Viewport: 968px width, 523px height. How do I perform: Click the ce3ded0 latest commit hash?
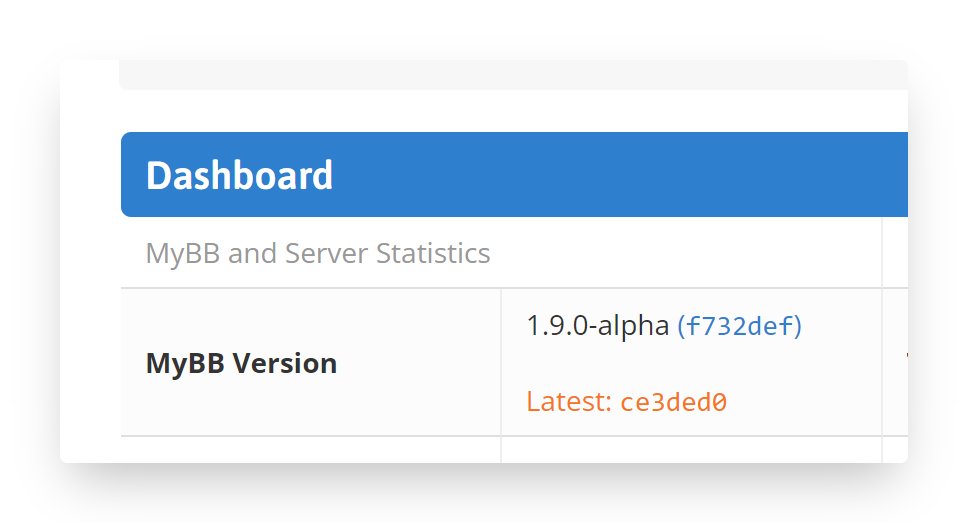coord(673,403)
